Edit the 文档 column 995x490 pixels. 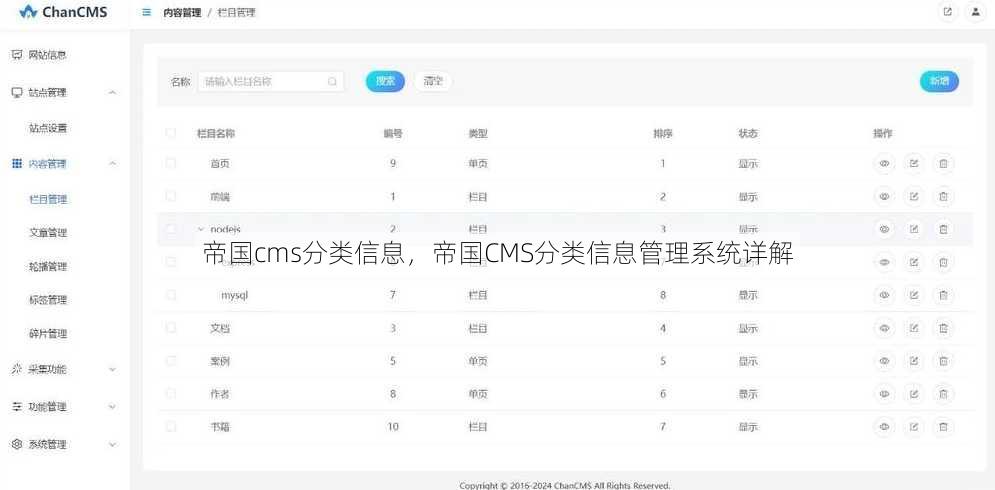914,328
